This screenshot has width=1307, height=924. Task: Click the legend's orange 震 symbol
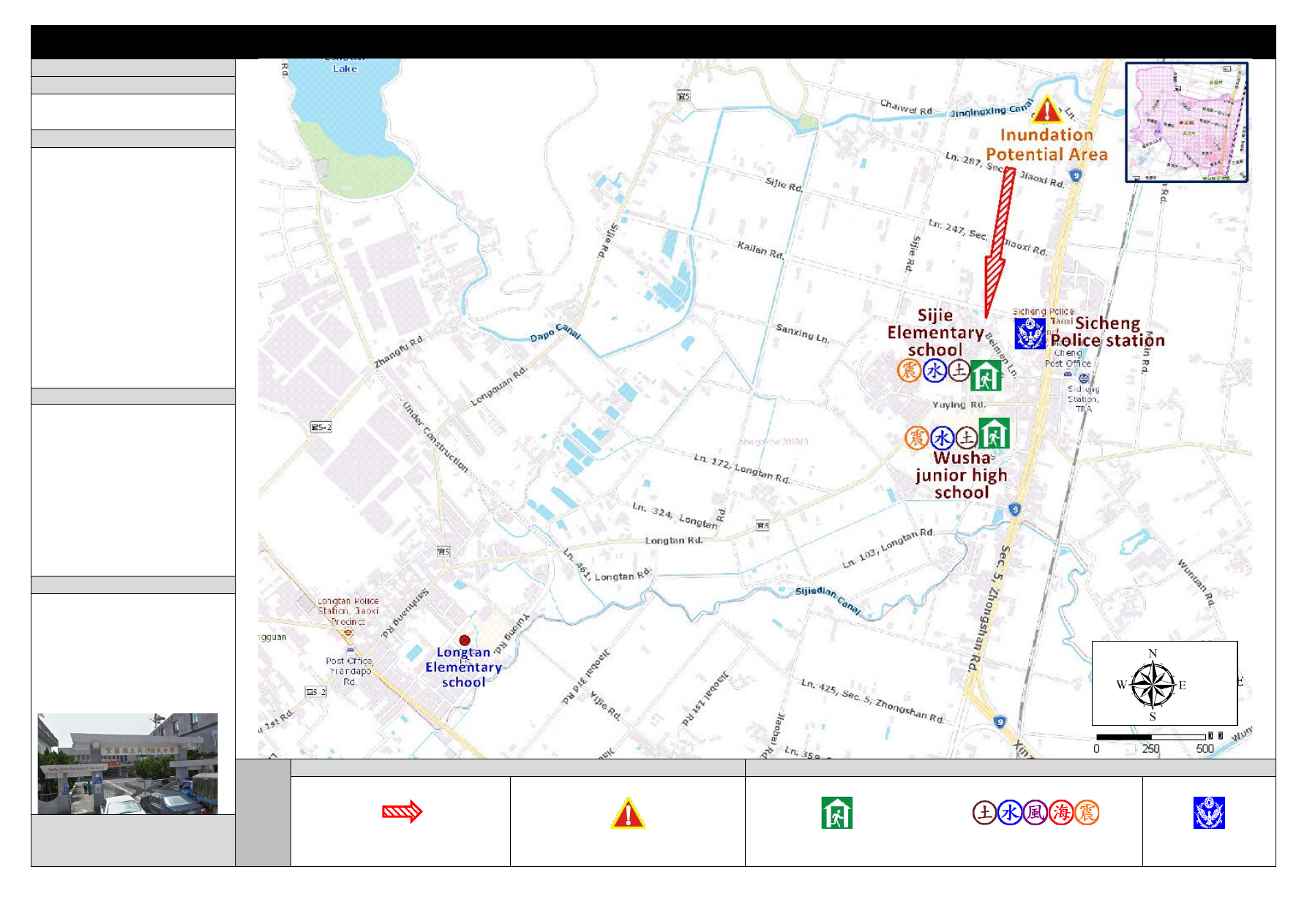pos(1087,812)
